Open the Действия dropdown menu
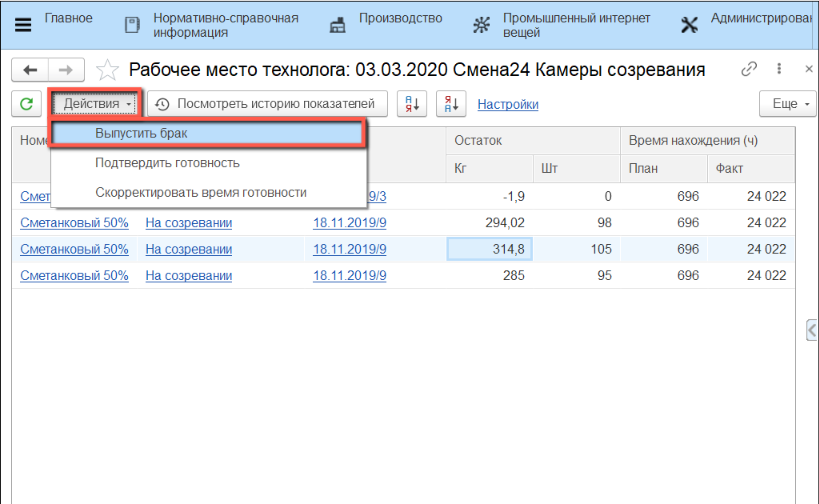Image resolution: width=819 pixels, height=504 pixels. click(97, 104)
